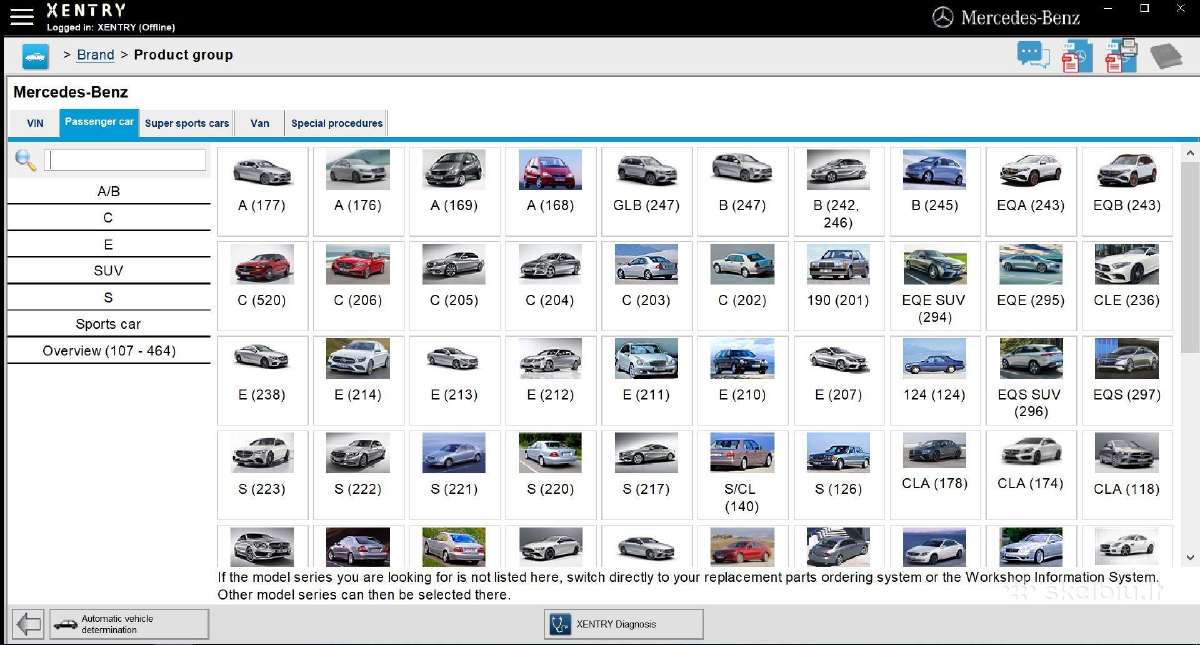Screen dimensions: 1200x645
Task: Click the blue car home icon
Action: click(35, 56)
